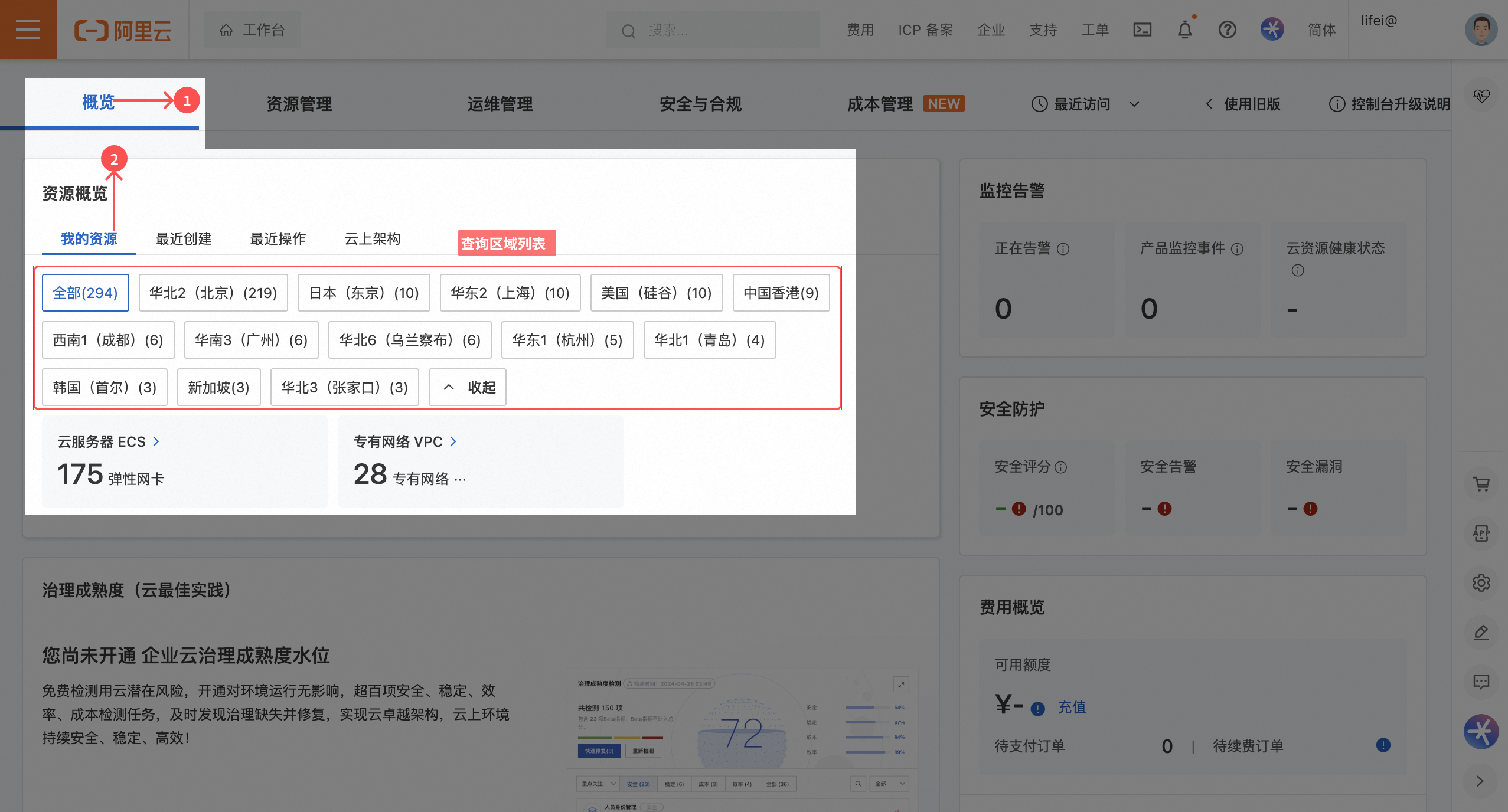The image size is (1508, 812).
Task: Switch to the 最近创建 tab
Action: [x=182, y=238]
